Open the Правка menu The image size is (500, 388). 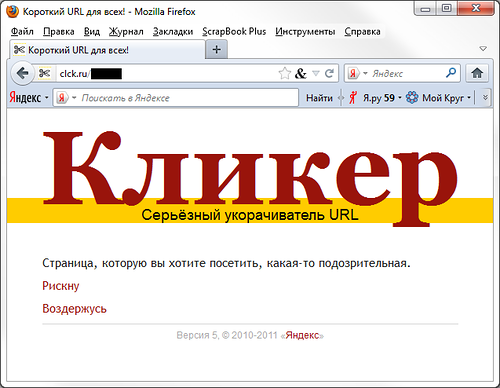point(59,31)
